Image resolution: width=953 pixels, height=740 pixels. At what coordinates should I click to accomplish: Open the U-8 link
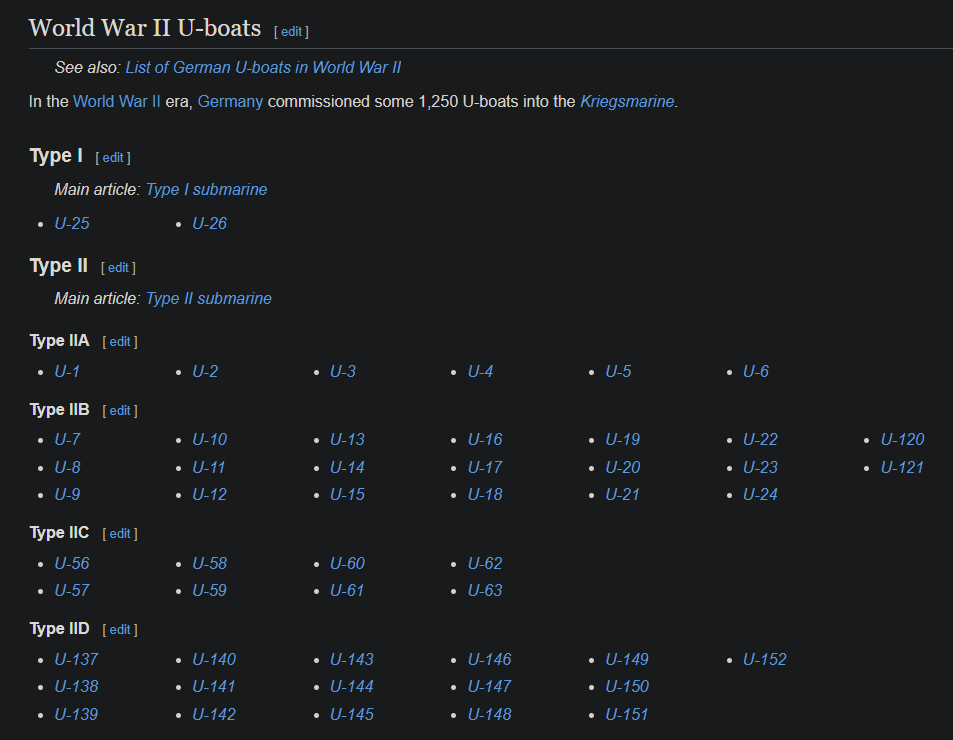pyautogui.click(x=67, y=468)
